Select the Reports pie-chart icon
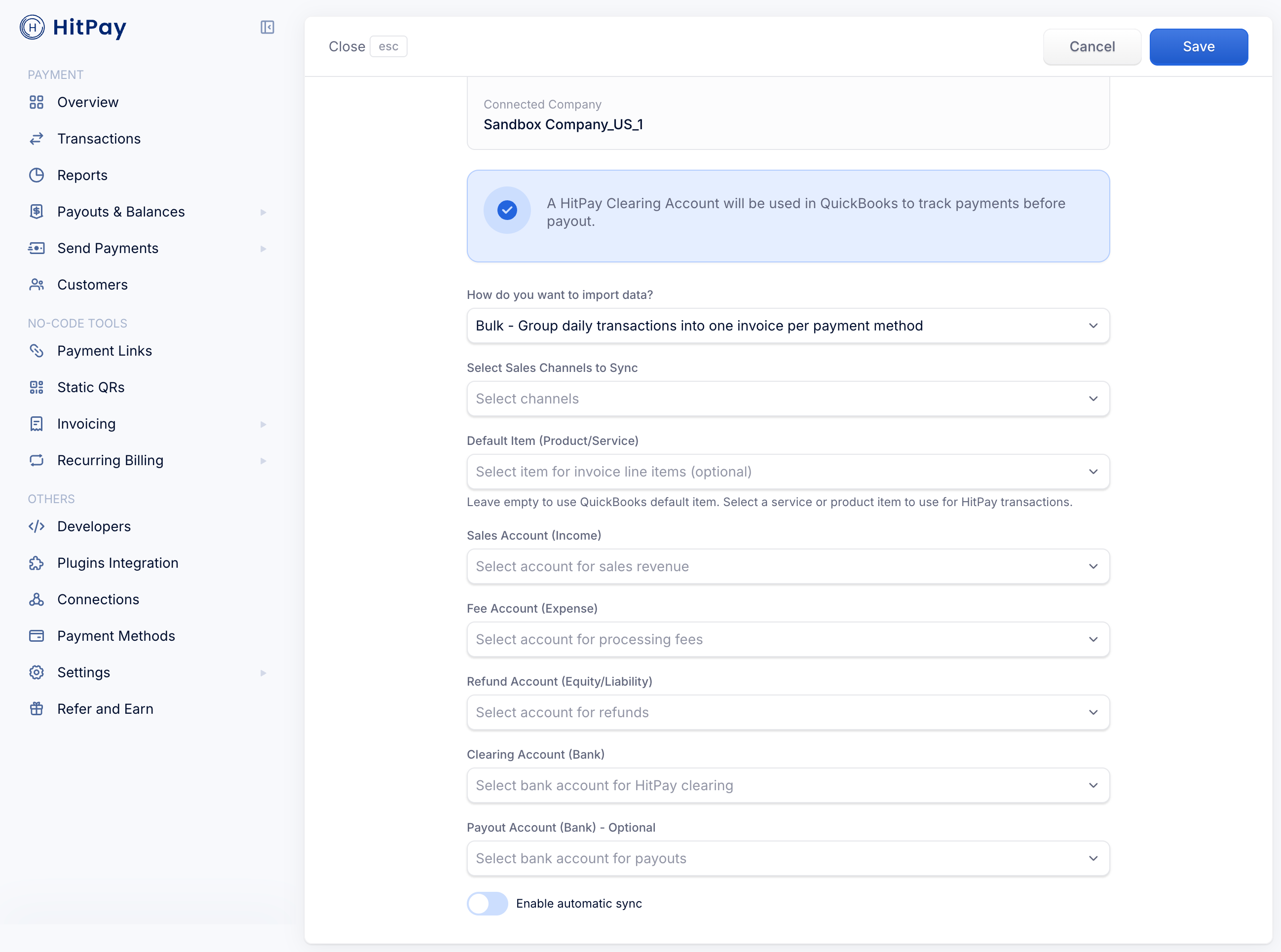Image resolution: width=1281 pixels, height=952 pixels. point(37,175)
